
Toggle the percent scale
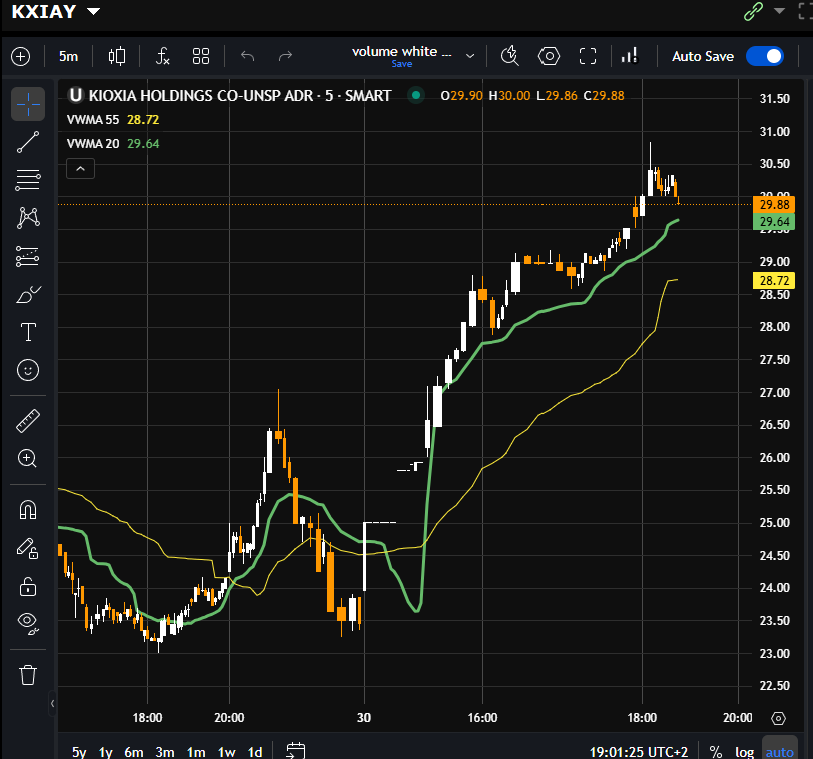[x=716, y=752]
